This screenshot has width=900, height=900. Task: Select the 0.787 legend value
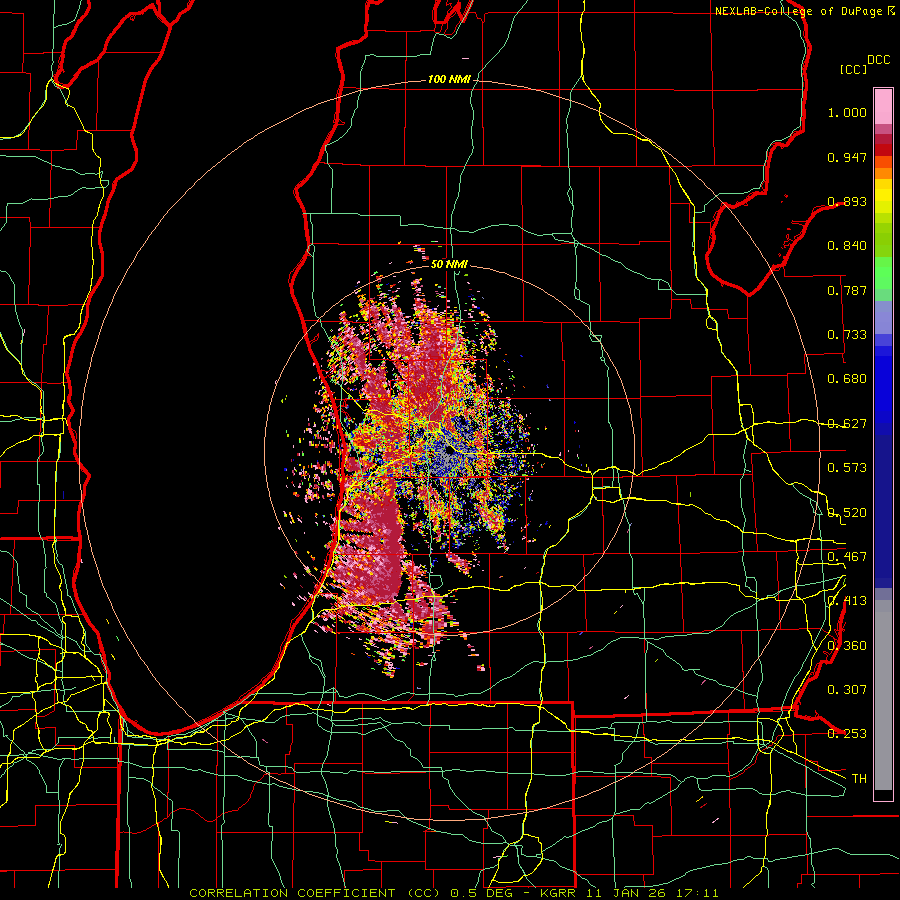[x=847, y=290]
